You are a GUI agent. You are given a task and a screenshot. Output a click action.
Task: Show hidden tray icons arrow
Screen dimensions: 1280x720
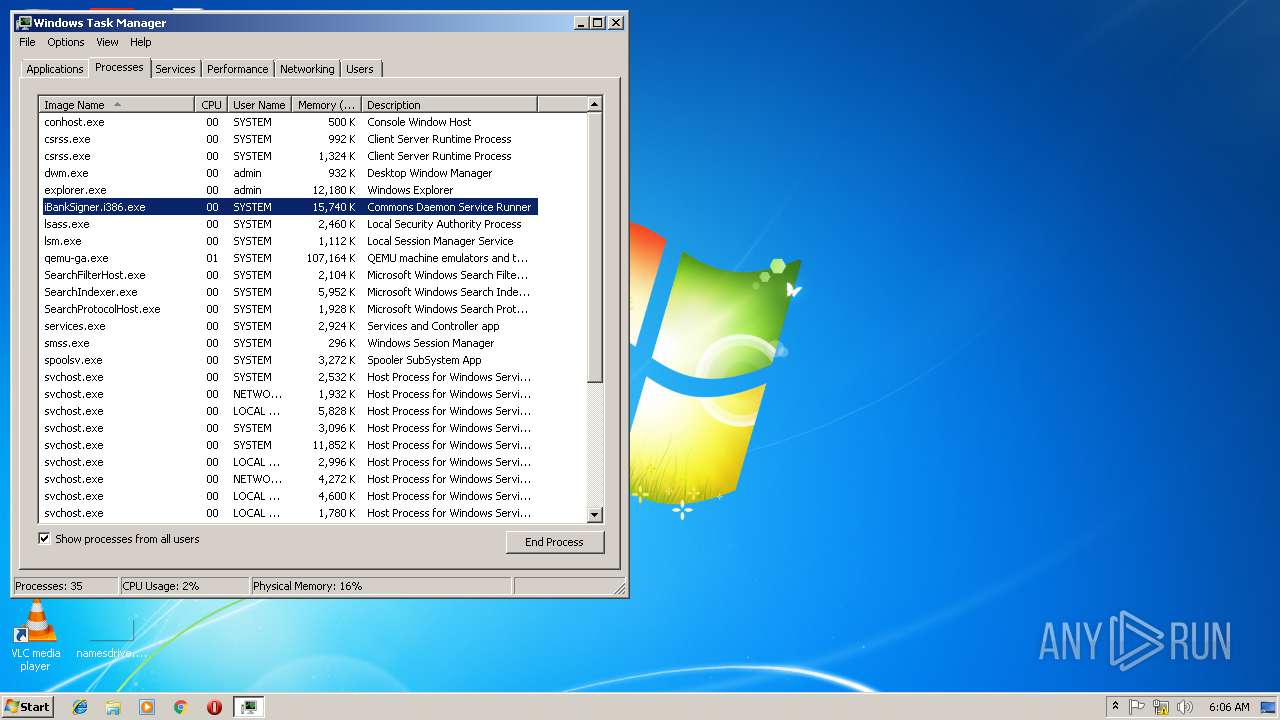coord(1115,707)
